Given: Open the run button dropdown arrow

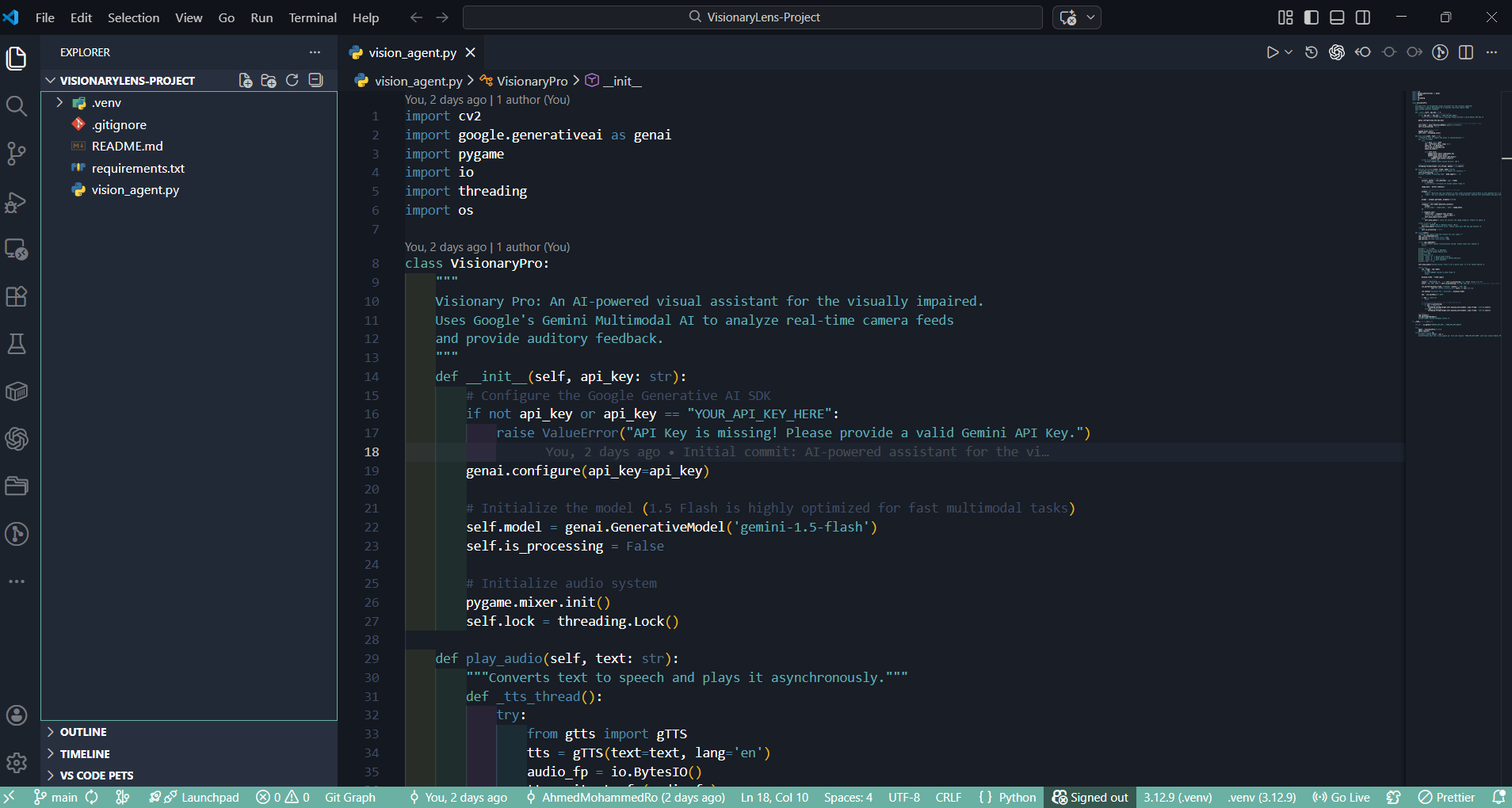Looking at the screenshot, I should tap(1289, 52).
